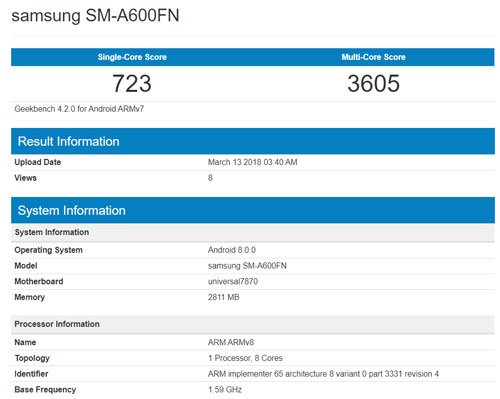Viewport: 500px width, 399px height.
Task: Click the Processor Information subheader
Action: point(253,324)
